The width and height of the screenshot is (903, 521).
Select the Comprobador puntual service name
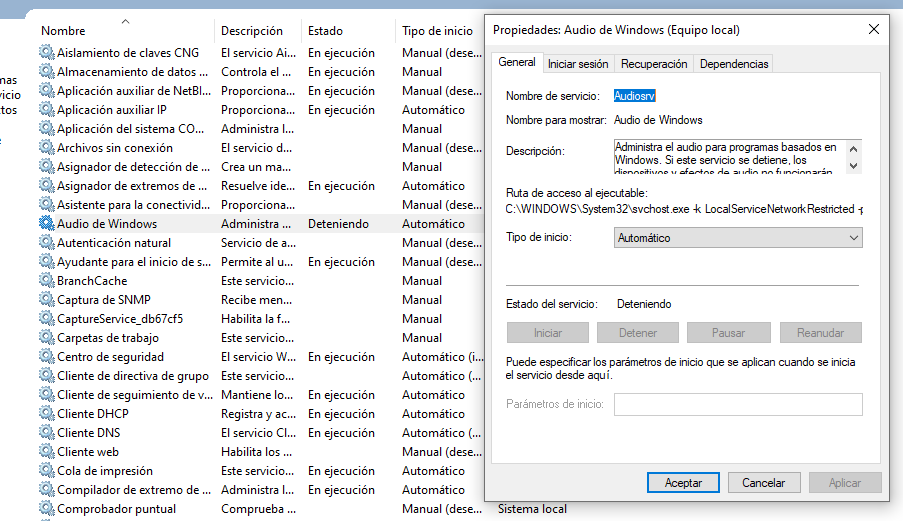tap(116, 509)
